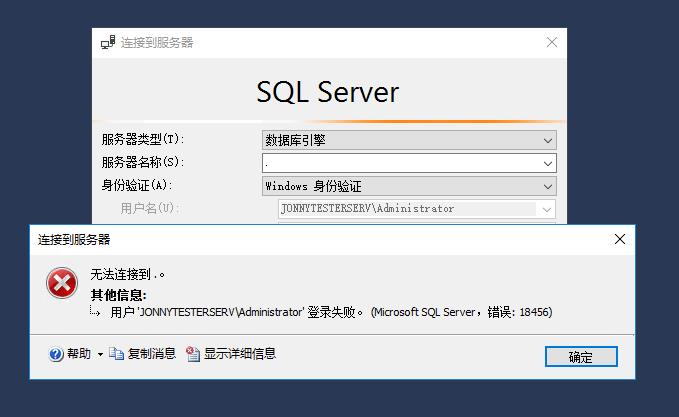Click the 复制消息 text label
Viewport: 679px width, 417px height.
click(x=152, y=354)
